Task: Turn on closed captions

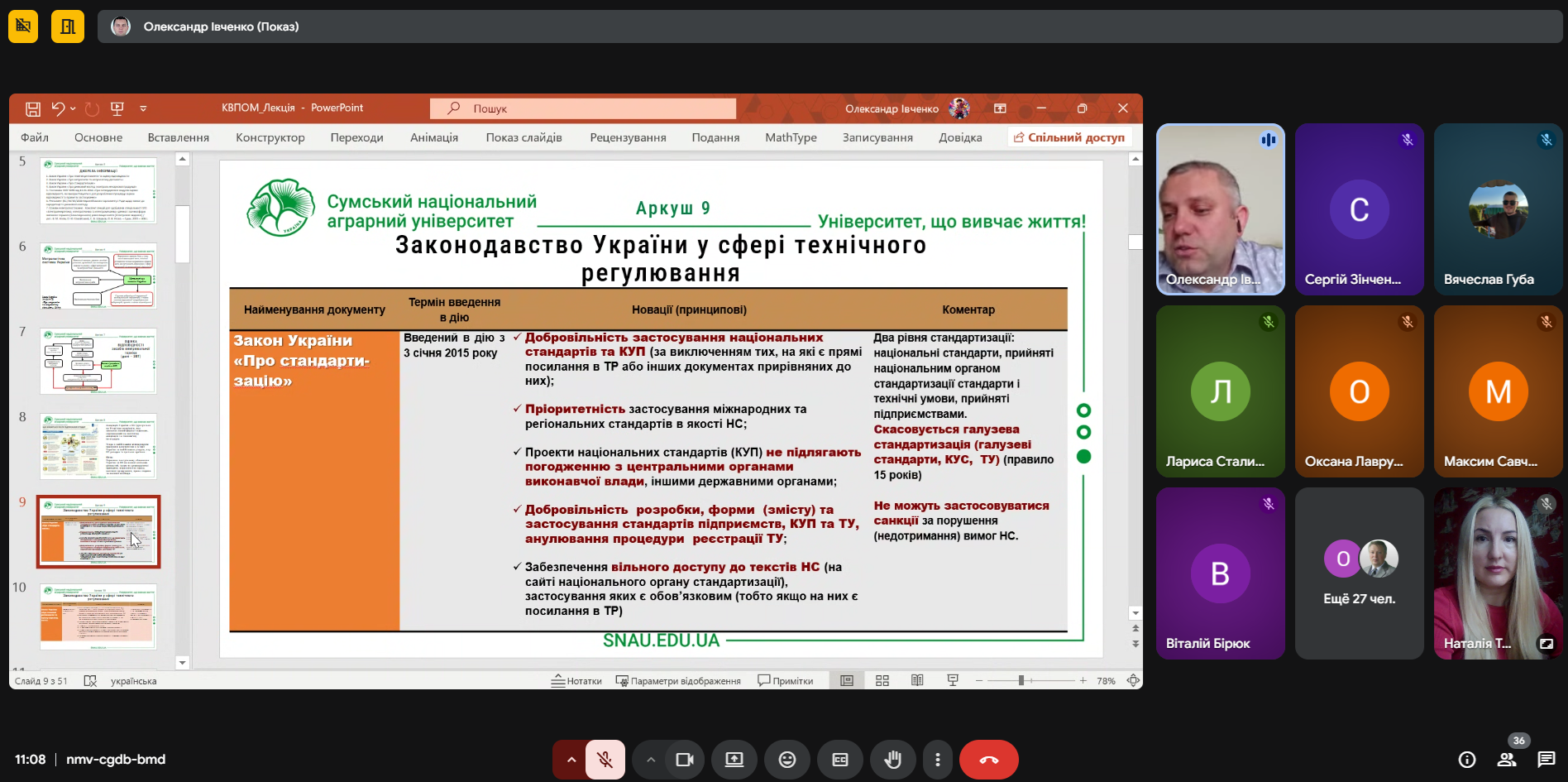Action: pyautogui.click(x=840, y=760)
